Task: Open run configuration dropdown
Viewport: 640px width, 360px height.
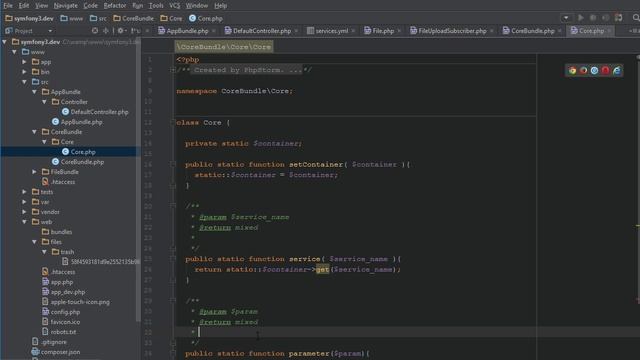Action: pyautogui.click(x=566, y=18)
